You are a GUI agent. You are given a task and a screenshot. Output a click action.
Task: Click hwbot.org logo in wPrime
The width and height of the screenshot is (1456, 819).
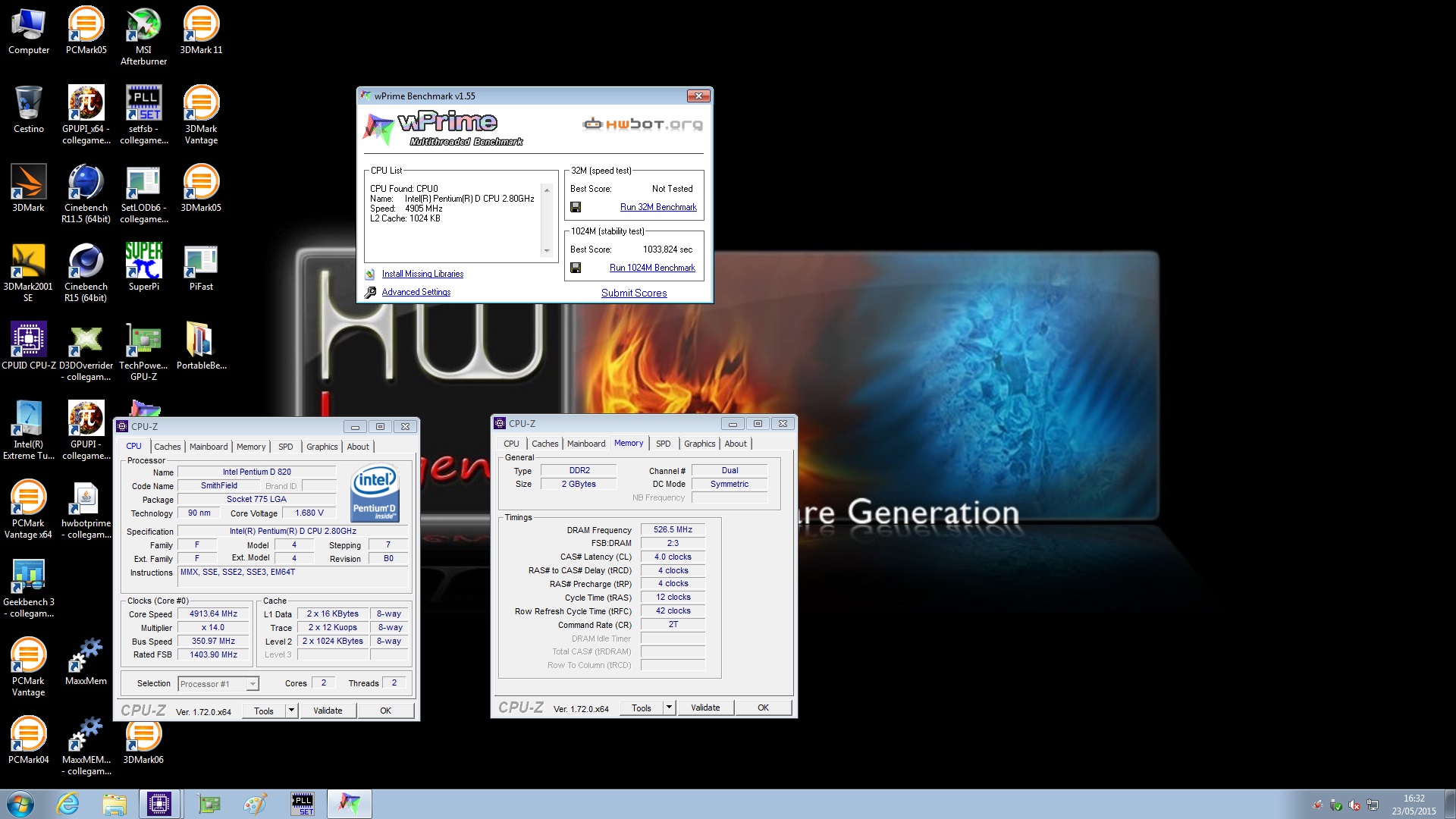pyautogui.click(x=643, y=124)
